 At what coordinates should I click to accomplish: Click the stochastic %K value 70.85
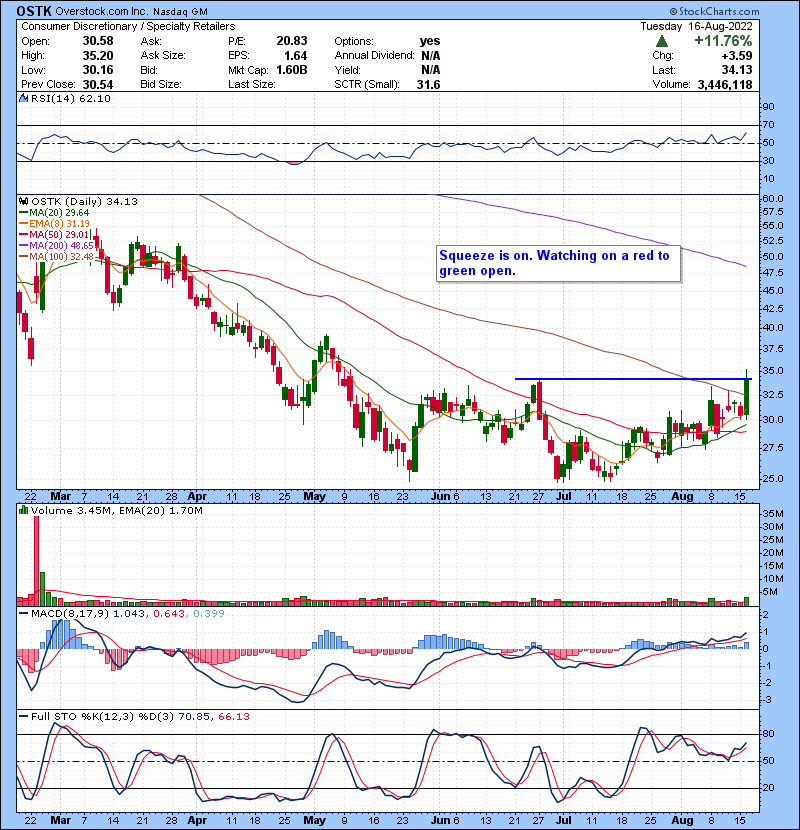tap(194, 717)
